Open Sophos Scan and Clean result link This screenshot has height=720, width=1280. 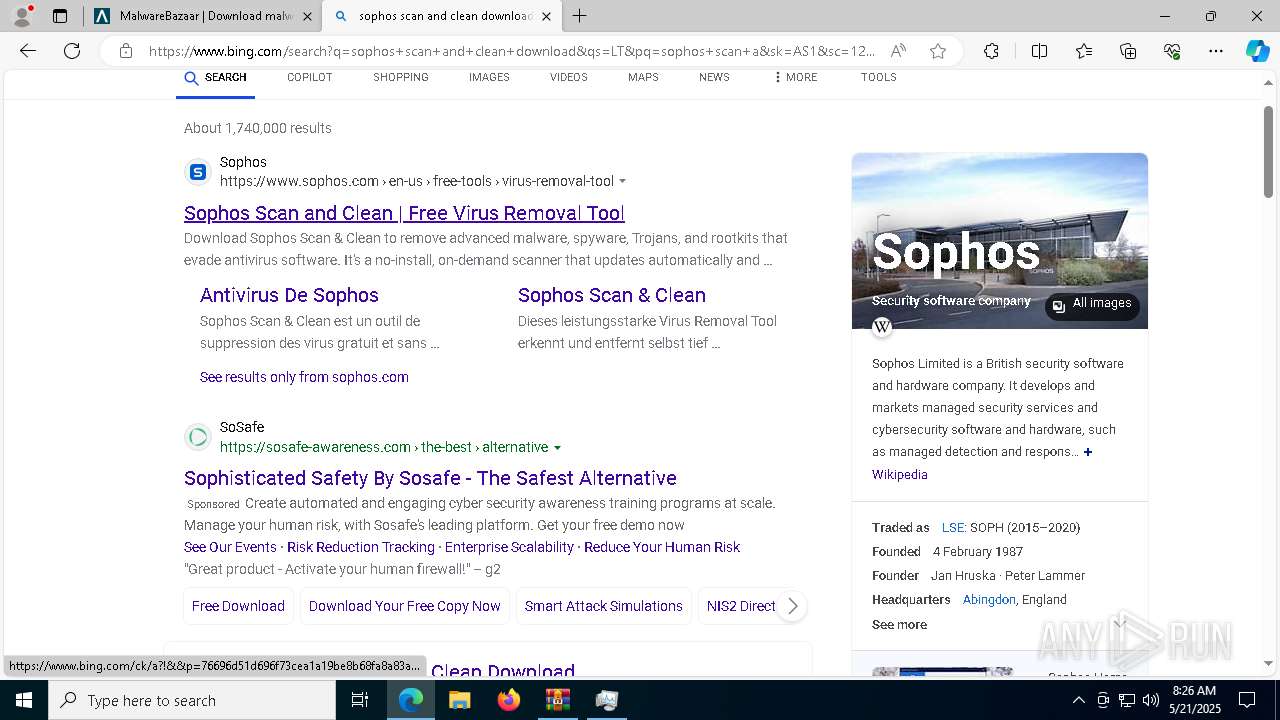click(404, 213)
